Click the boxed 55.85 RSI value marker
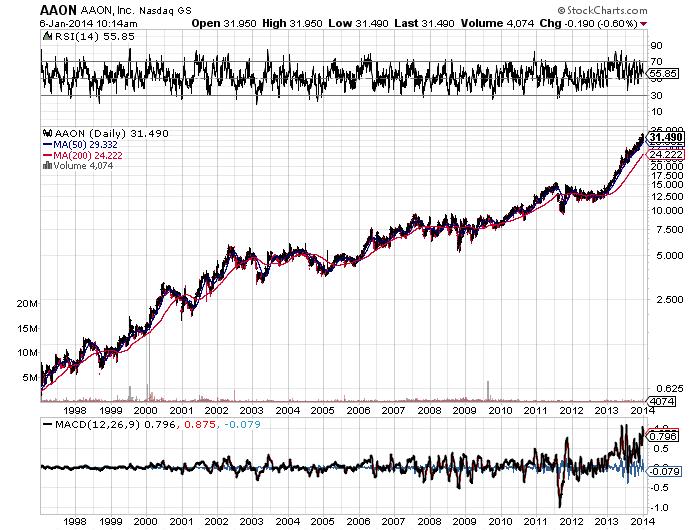 [663, 74]
